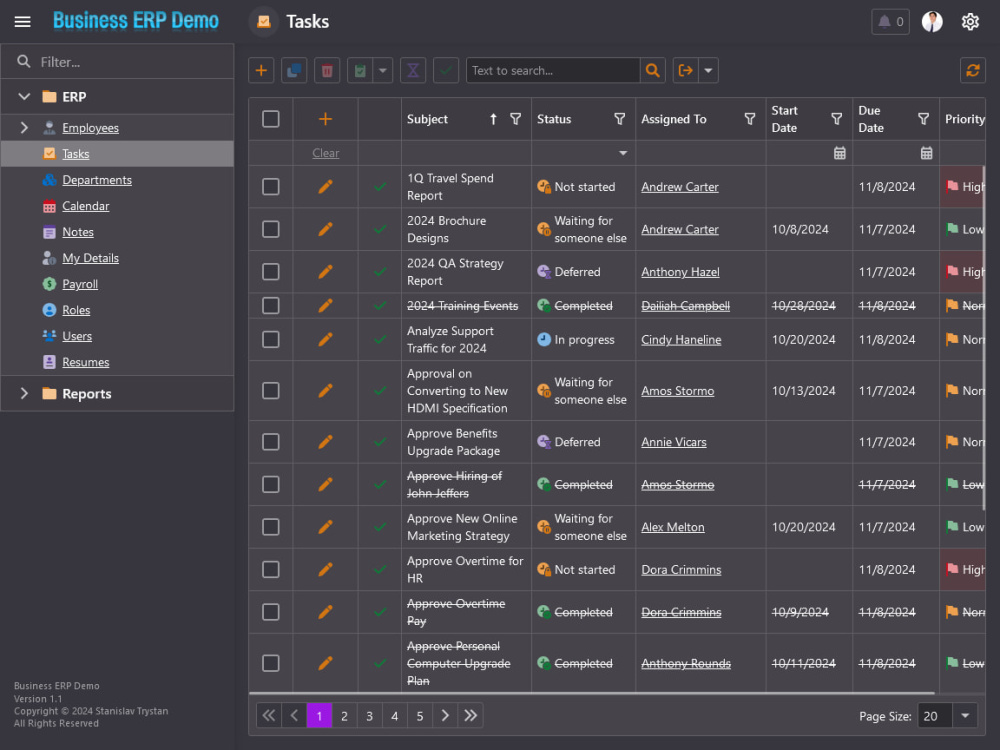Collapse the ERP folder
Screen dimensions: 1000x750
click(24, 97)
